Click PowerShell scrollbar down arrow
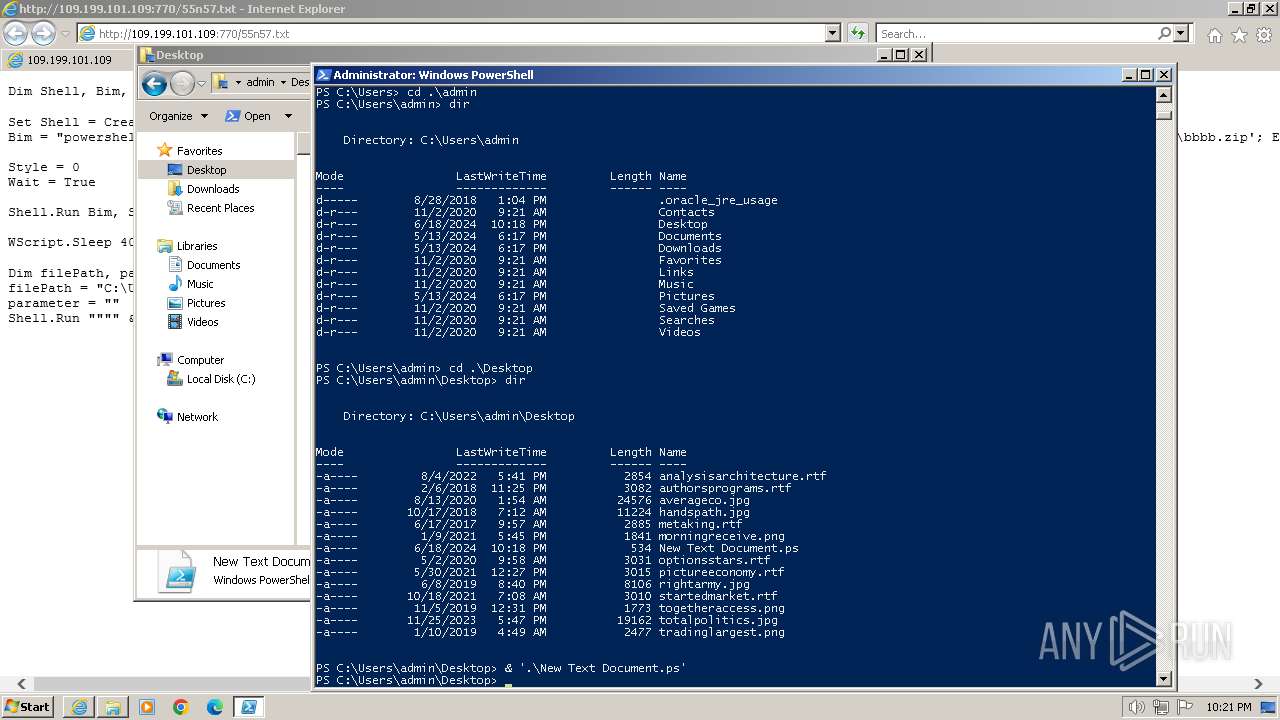 [x=1163, y=679]
